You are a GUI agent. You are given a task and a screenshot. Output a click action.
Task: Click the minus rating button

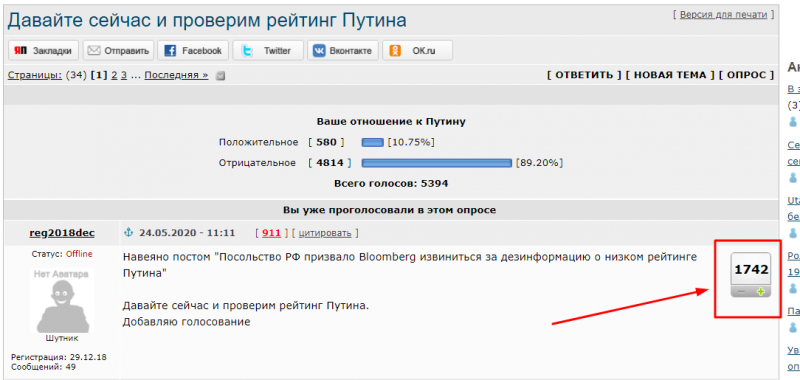(x=741, y=292)
